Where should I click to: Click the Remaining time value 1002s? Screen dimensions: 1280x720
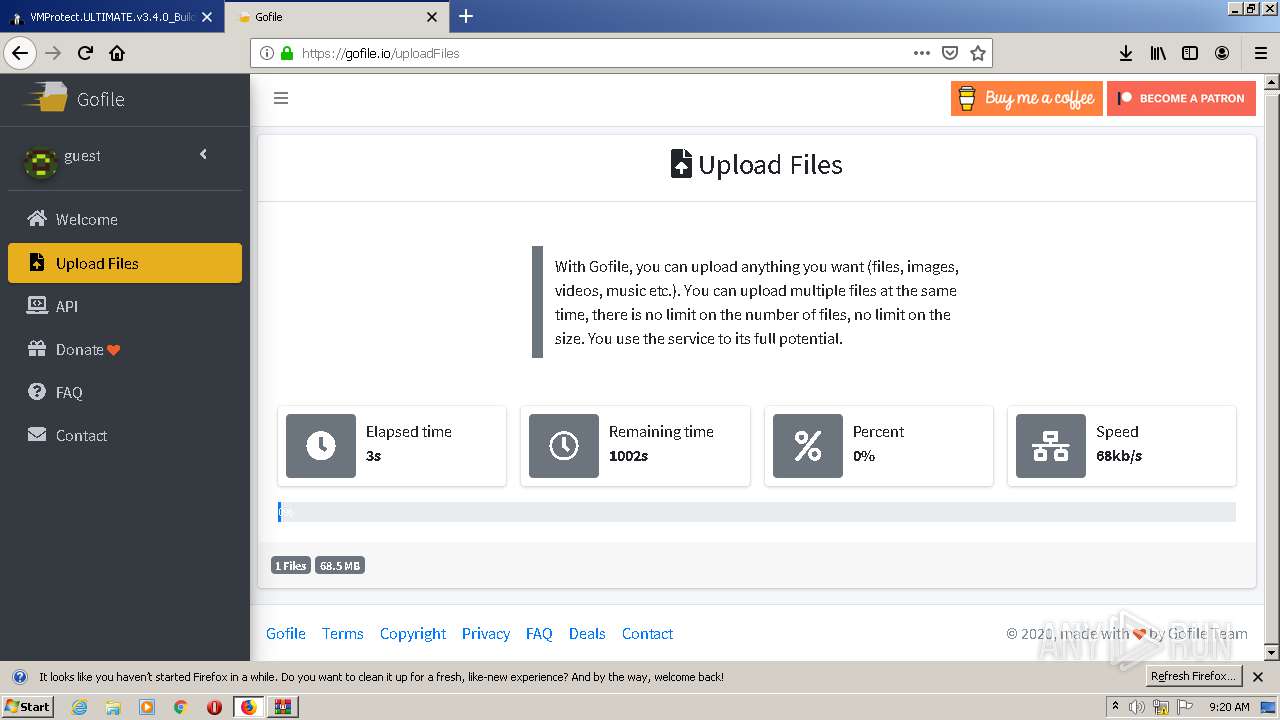click(x=628, y=456)
